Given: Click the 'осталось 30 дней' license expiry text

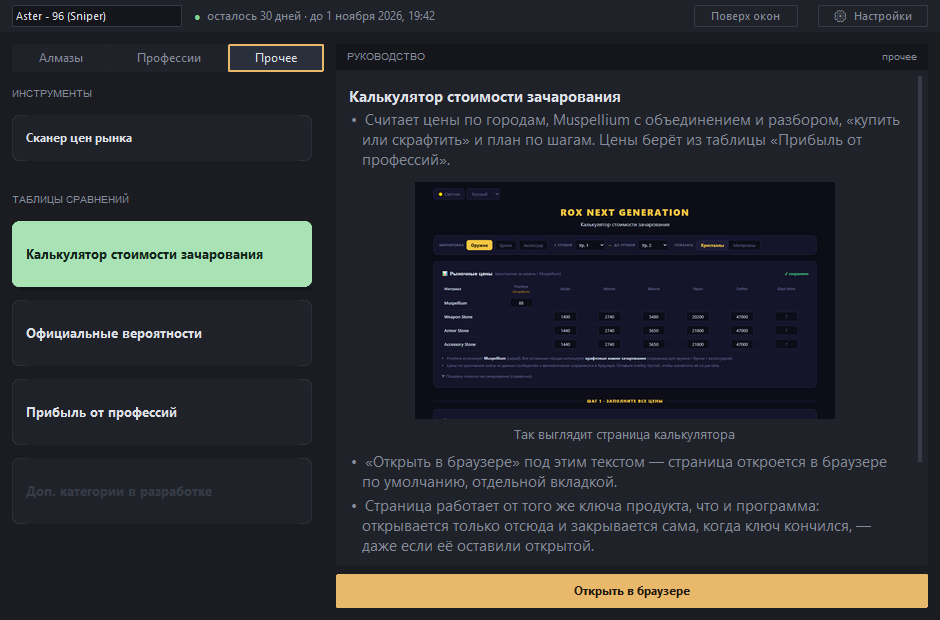Looking at the screenshot, I should pyautogui.click(x=321, y=16).
